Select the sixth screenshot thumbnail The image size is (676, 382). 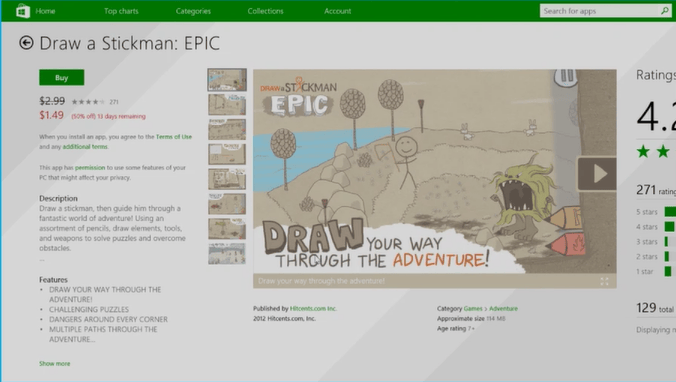(x=227, y=204)
